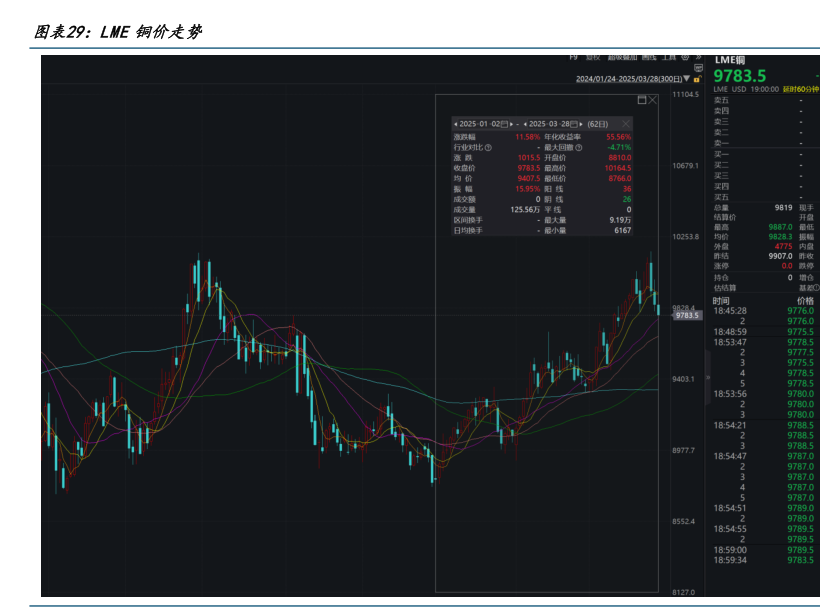
Task: Open the 工具 menu in chart toolbar
Action: coord(669,57)
